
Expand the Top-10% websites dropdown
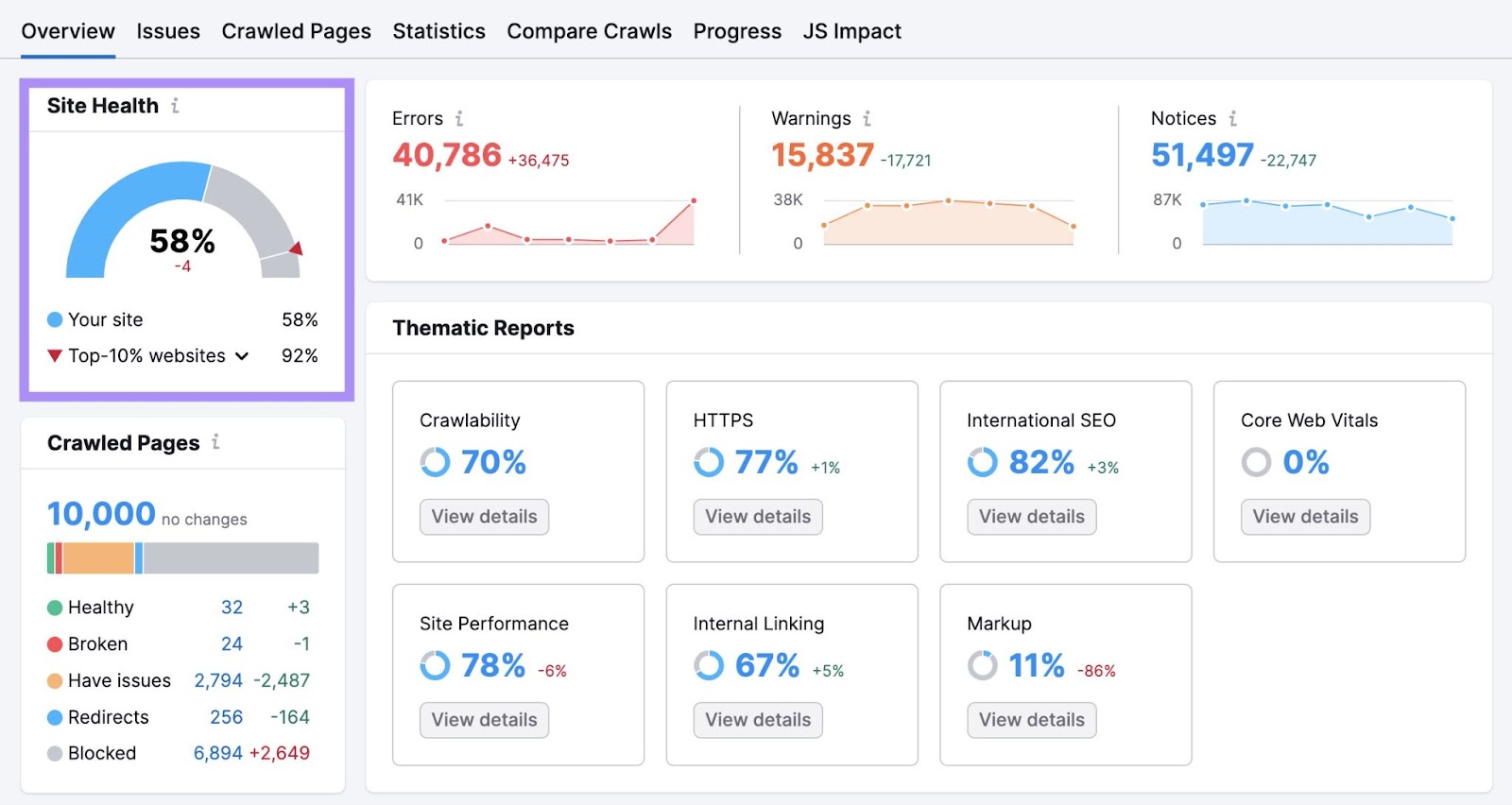(x=242, y=356)
